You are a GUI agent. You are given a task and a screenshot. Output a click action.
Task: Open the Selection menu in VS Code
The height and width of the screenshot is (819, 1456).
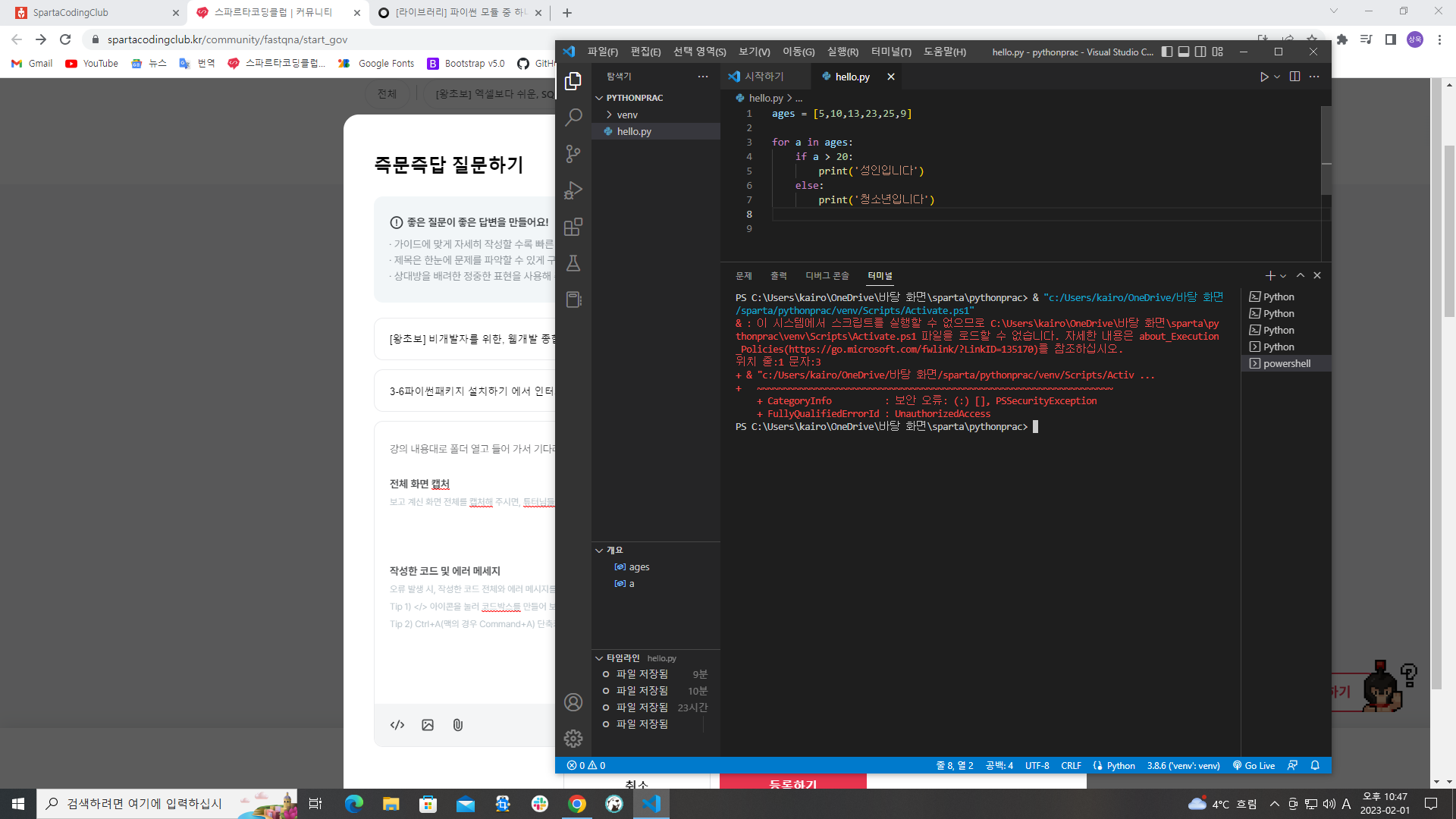[699, 52]
